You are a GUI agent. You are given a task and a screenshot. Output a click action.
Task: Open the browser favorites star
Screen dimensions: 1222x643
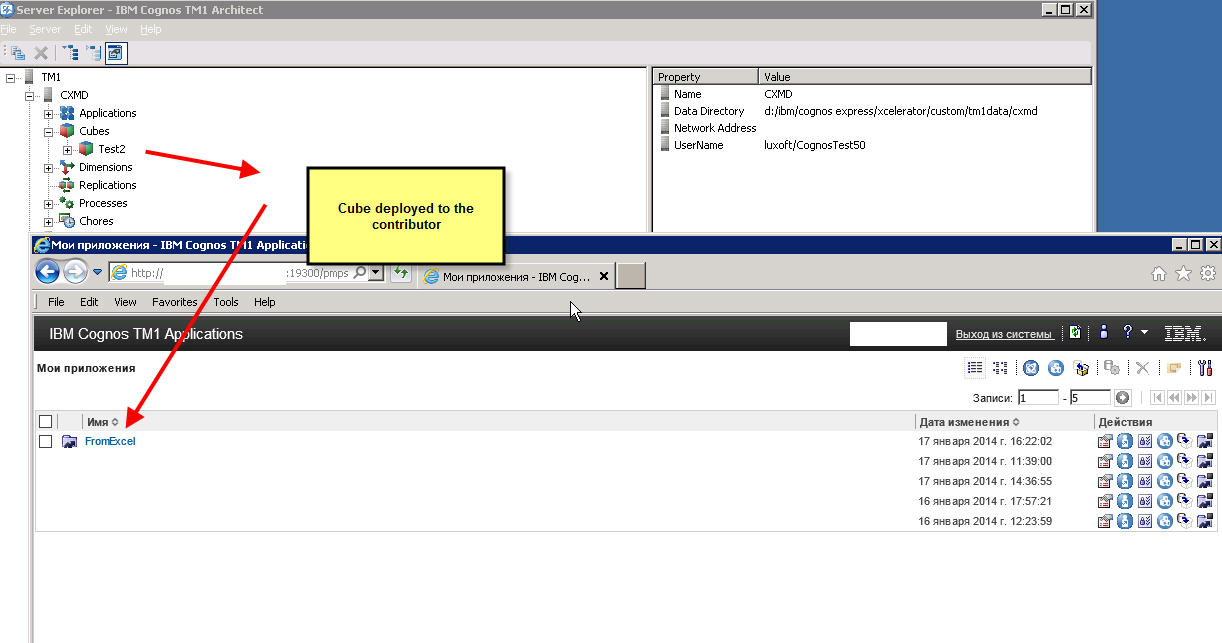(1183, 273)
